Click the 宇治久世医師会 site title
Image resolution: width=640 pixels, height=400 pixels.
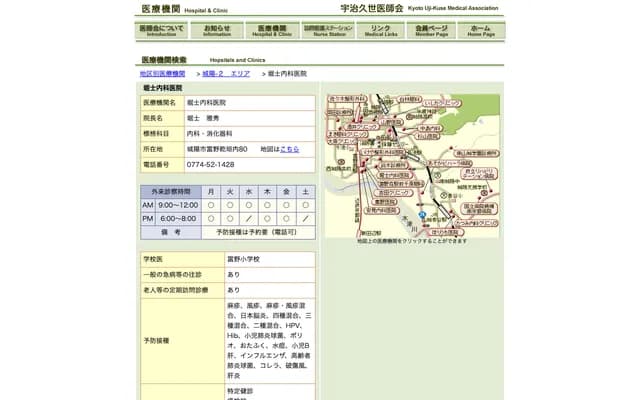372,8
